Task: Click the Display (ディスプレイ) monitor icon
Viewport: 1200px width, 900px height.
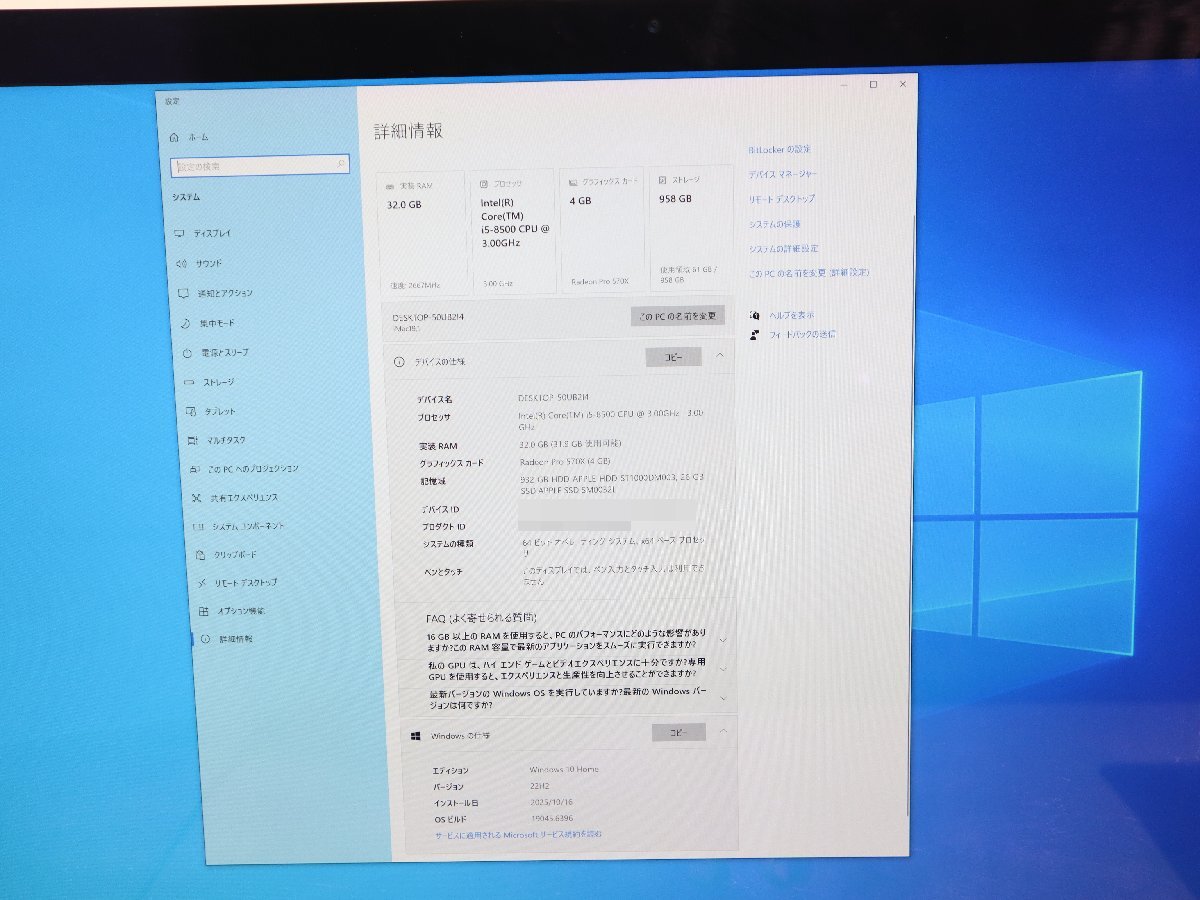Action: tap(180, 233)
